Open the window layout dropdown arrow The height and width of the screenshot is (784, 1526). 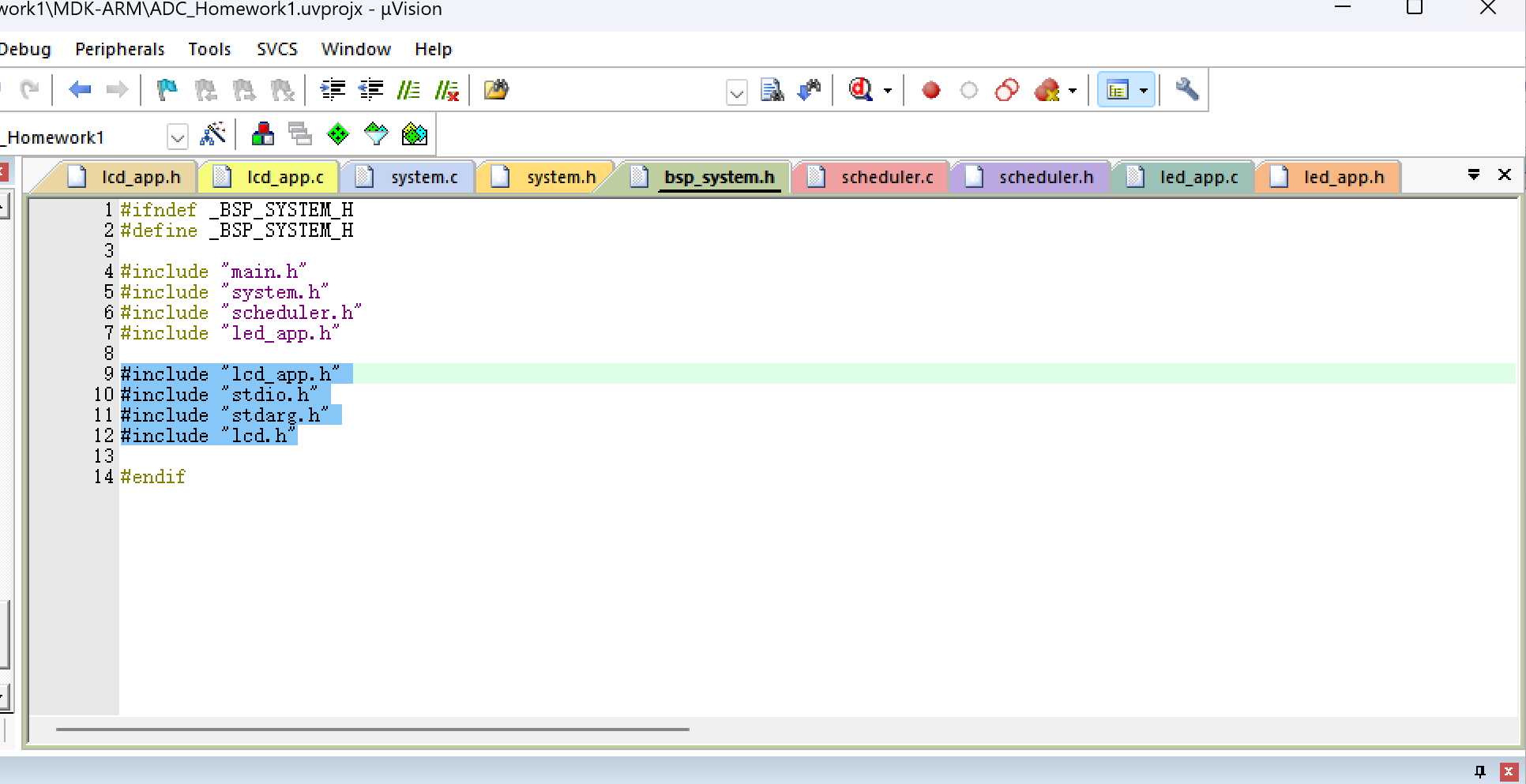1144,91
